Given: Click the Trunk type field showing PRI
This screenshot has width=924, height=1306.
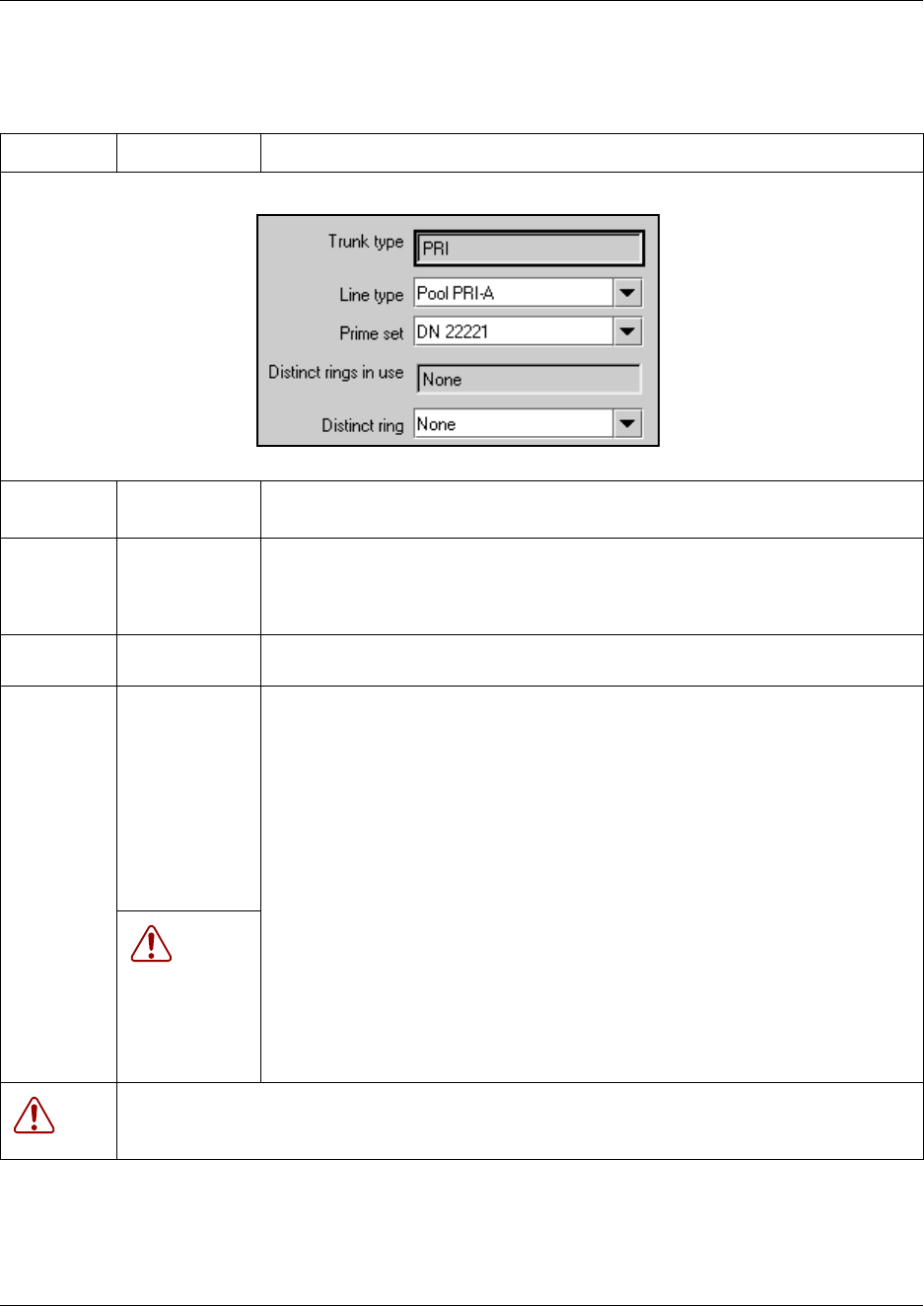Looking at the screenshot, I should point(529,249).
